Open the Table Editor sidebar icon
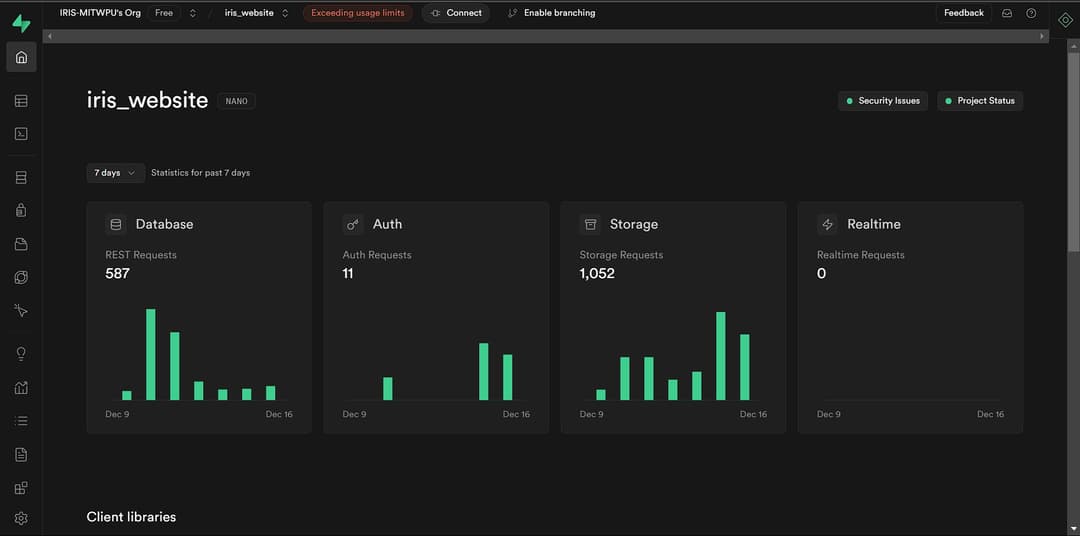The height and width of the screenshot is (536, 1080). [x=21, y=101]
